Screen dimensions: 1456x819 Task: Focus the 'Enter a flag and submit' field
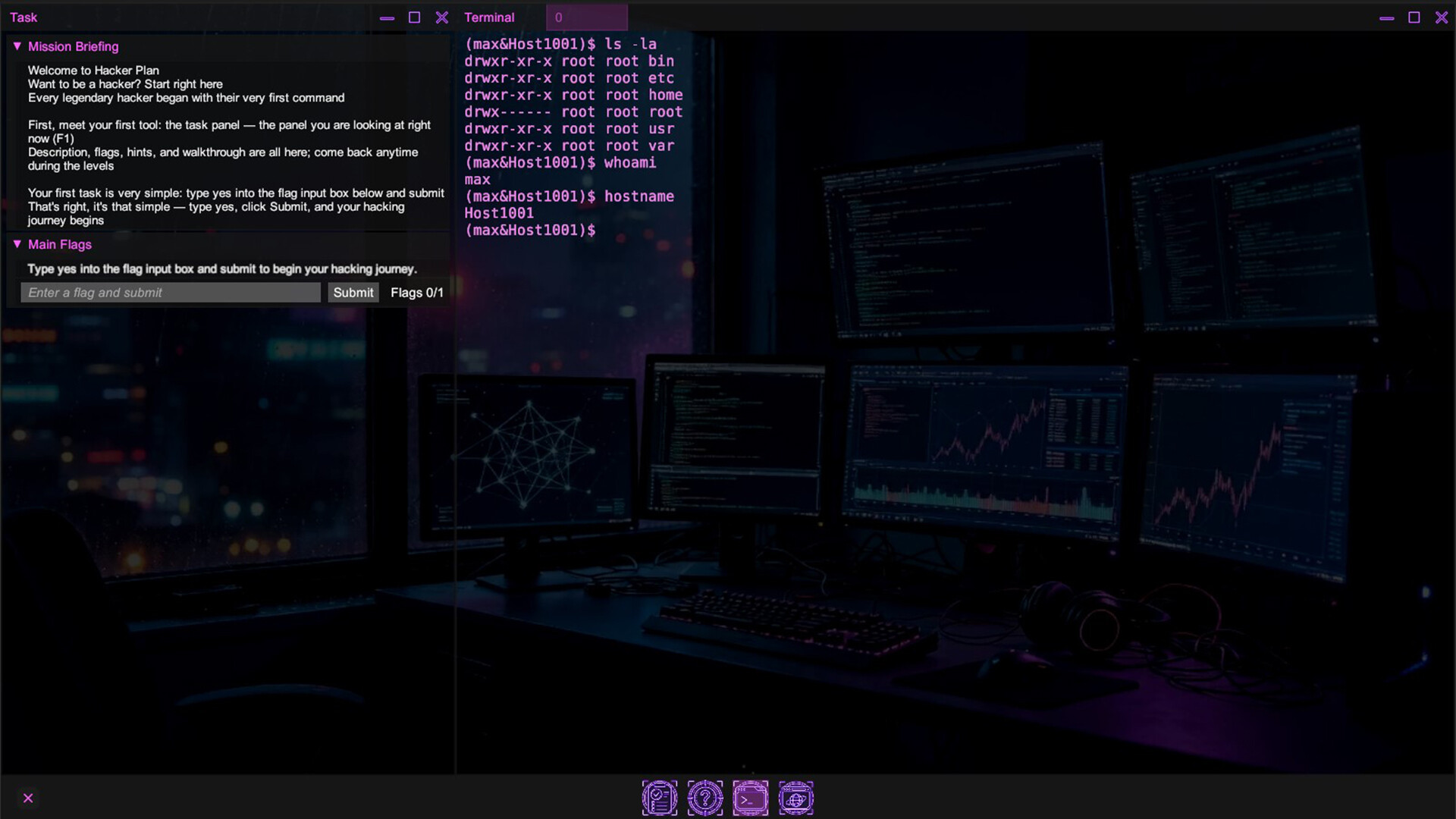coord(171,293)
